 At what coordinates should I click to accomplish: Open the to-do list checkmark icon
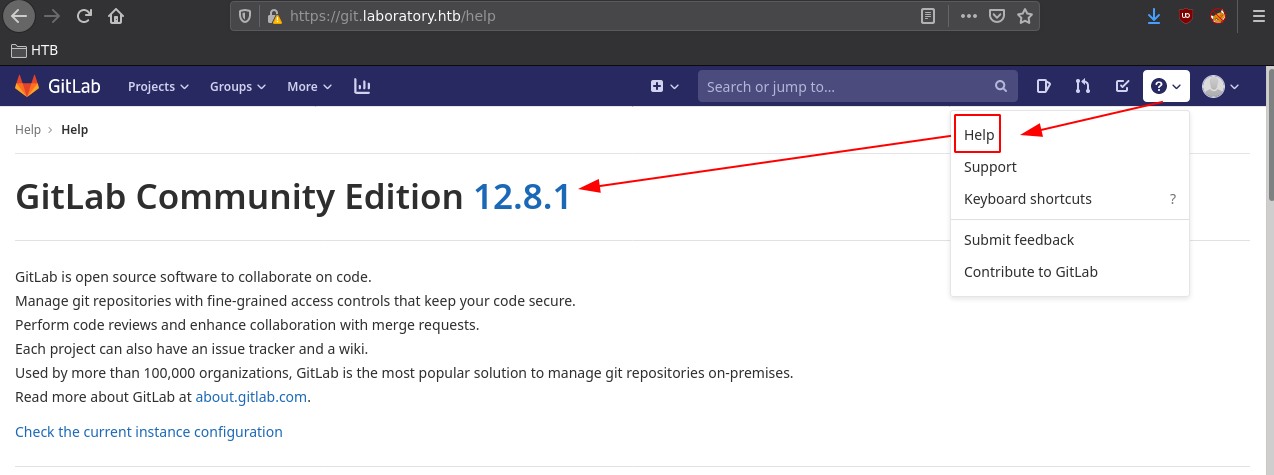coord(1122,87)
